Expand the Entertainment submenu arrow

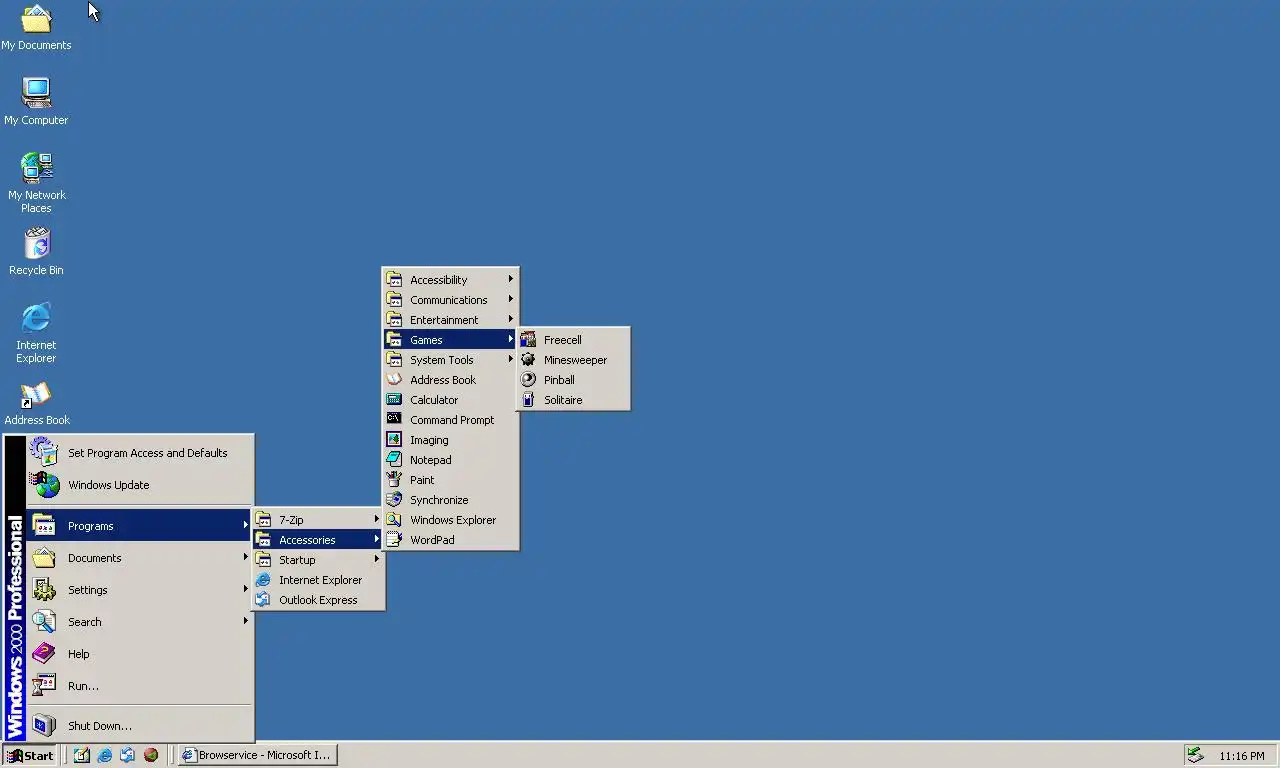pos(510,320)
